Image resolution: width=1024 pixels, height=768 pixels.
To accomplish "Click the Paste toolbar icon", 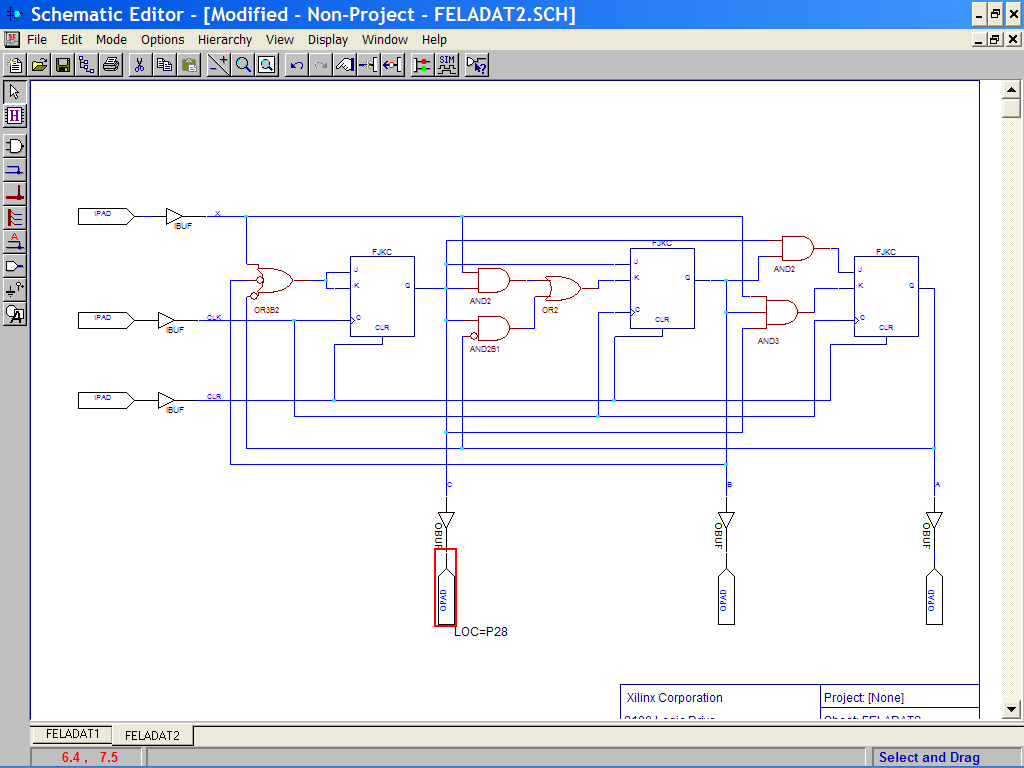I will [189, 65].
